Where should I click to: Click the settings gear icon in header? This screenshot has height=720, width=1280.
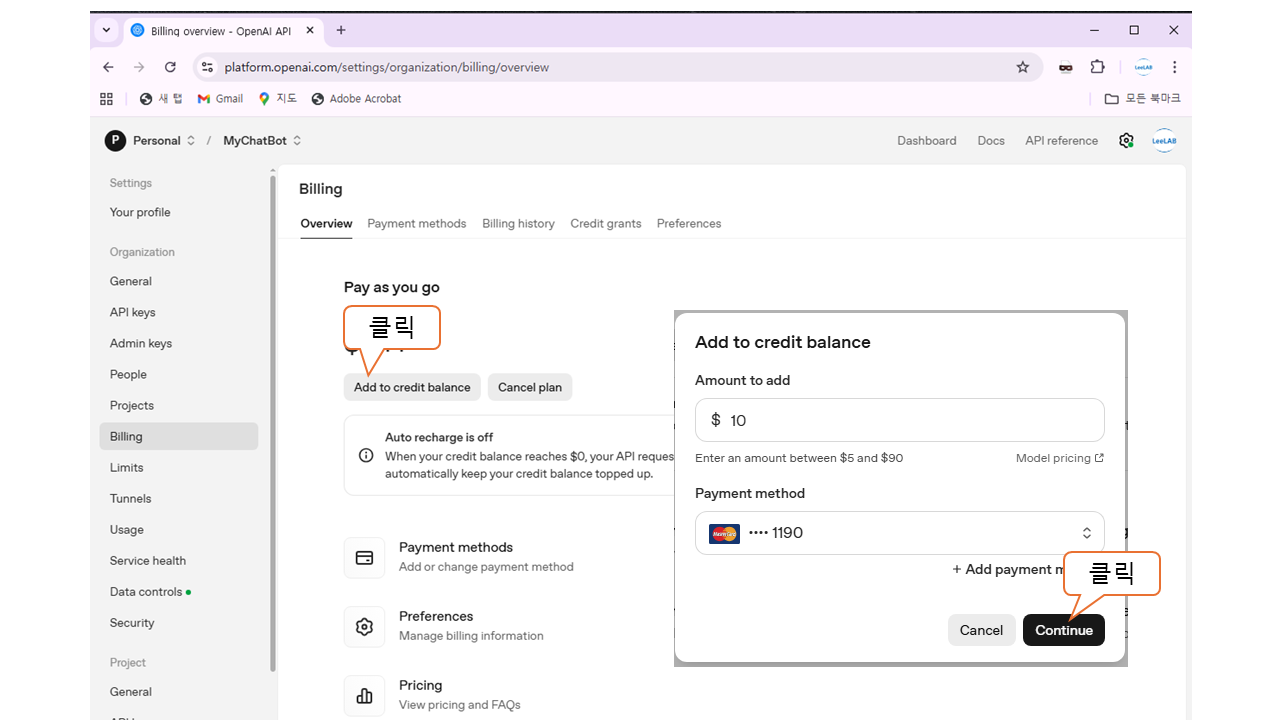[1126, 141]
